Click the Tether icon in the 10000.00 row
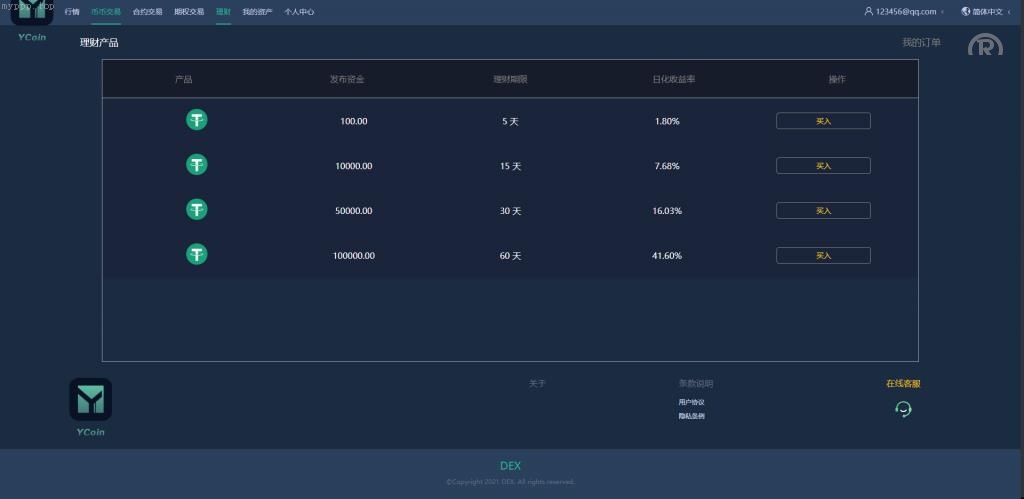This screenshot has width=1024, height=499. pyautogui.click(x=197, y=165)
